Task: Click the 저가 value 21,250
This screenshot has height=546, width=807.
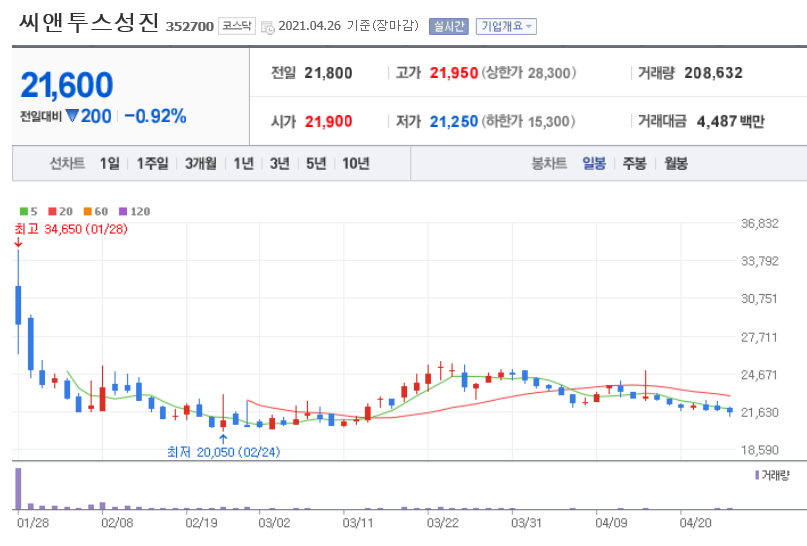Action: point(454,121)
